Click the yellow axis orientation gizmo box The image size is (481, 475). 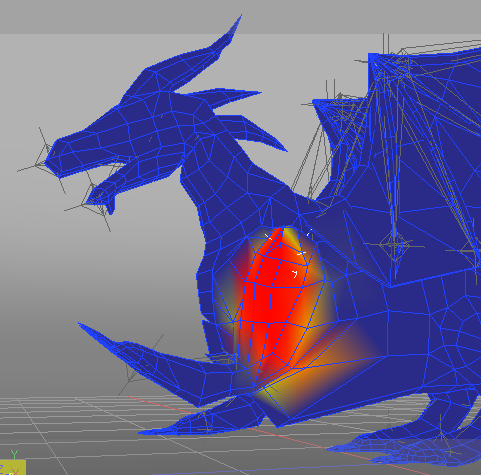[13, 467]
